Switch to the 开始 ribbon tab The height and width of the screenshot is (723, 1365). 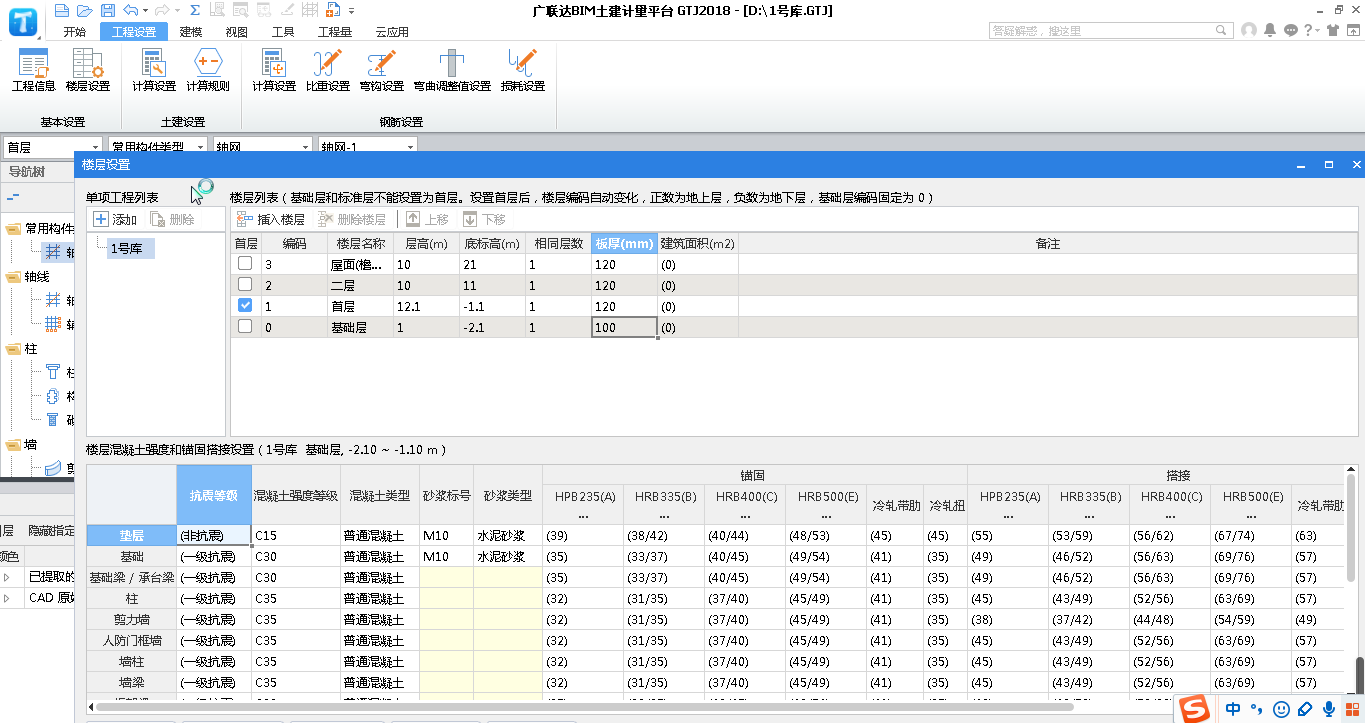click(x=75, y=32)
